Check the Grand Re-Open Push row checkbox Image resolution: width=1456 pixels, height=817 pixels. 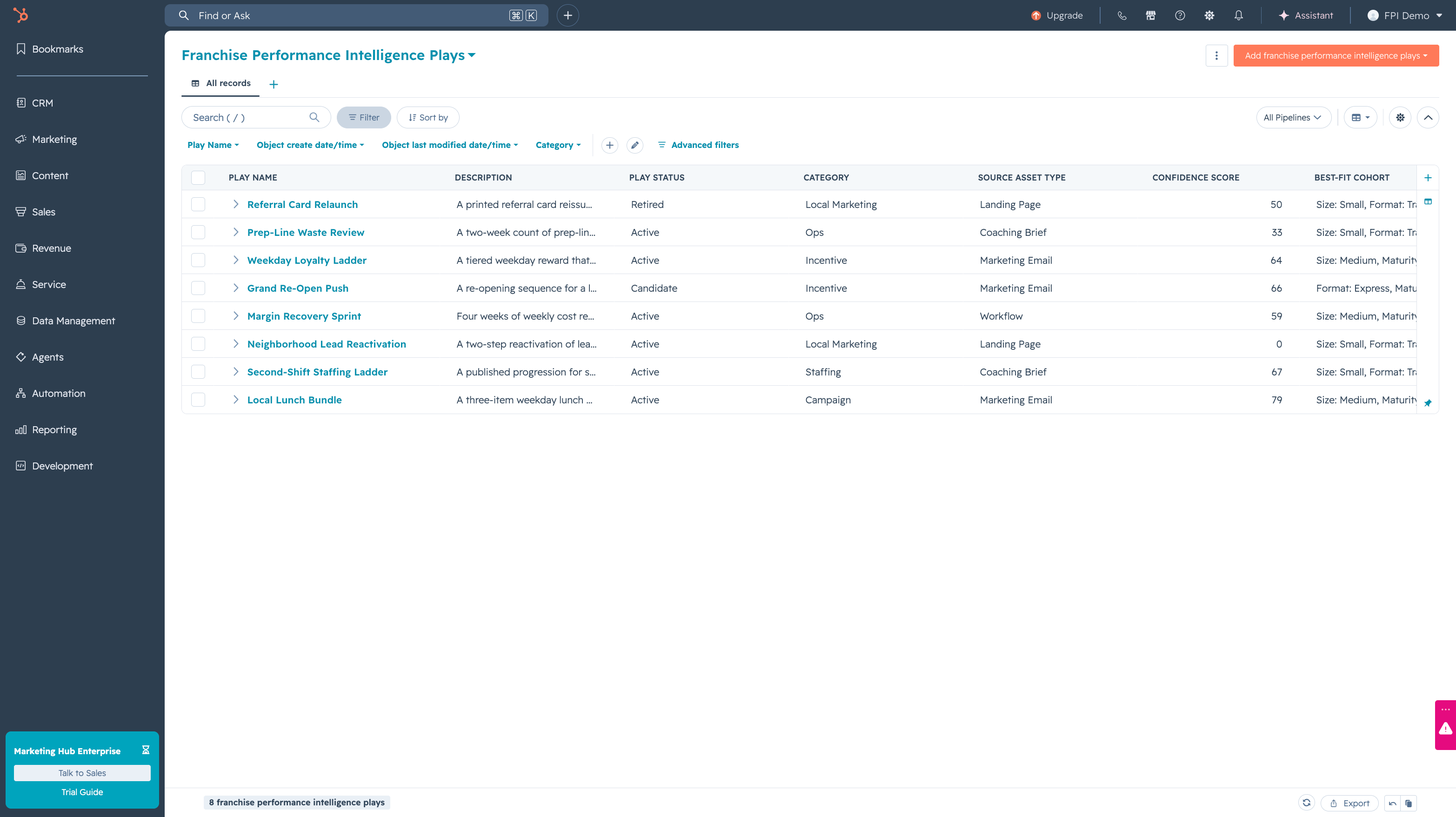coord(198,288)
